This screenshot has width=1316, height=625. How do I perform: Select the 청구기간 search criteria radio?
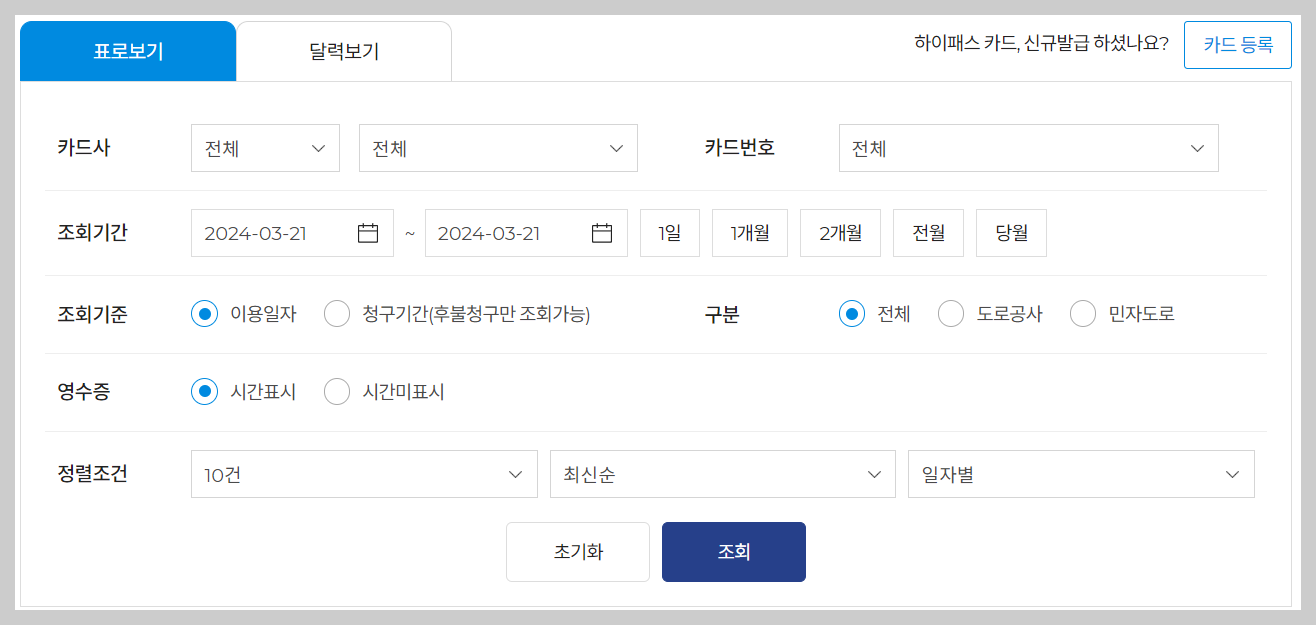click(x=336, y=313)
